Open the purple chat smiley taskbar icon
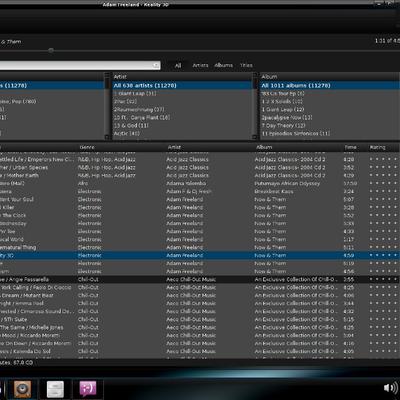 click(x=88, y=389)
